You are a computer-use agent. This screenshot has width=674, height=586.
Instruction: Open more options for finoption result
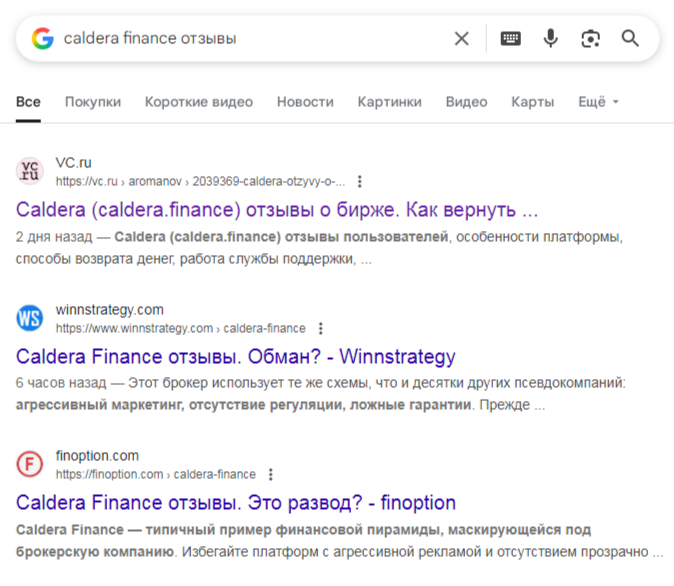(271, 474)
